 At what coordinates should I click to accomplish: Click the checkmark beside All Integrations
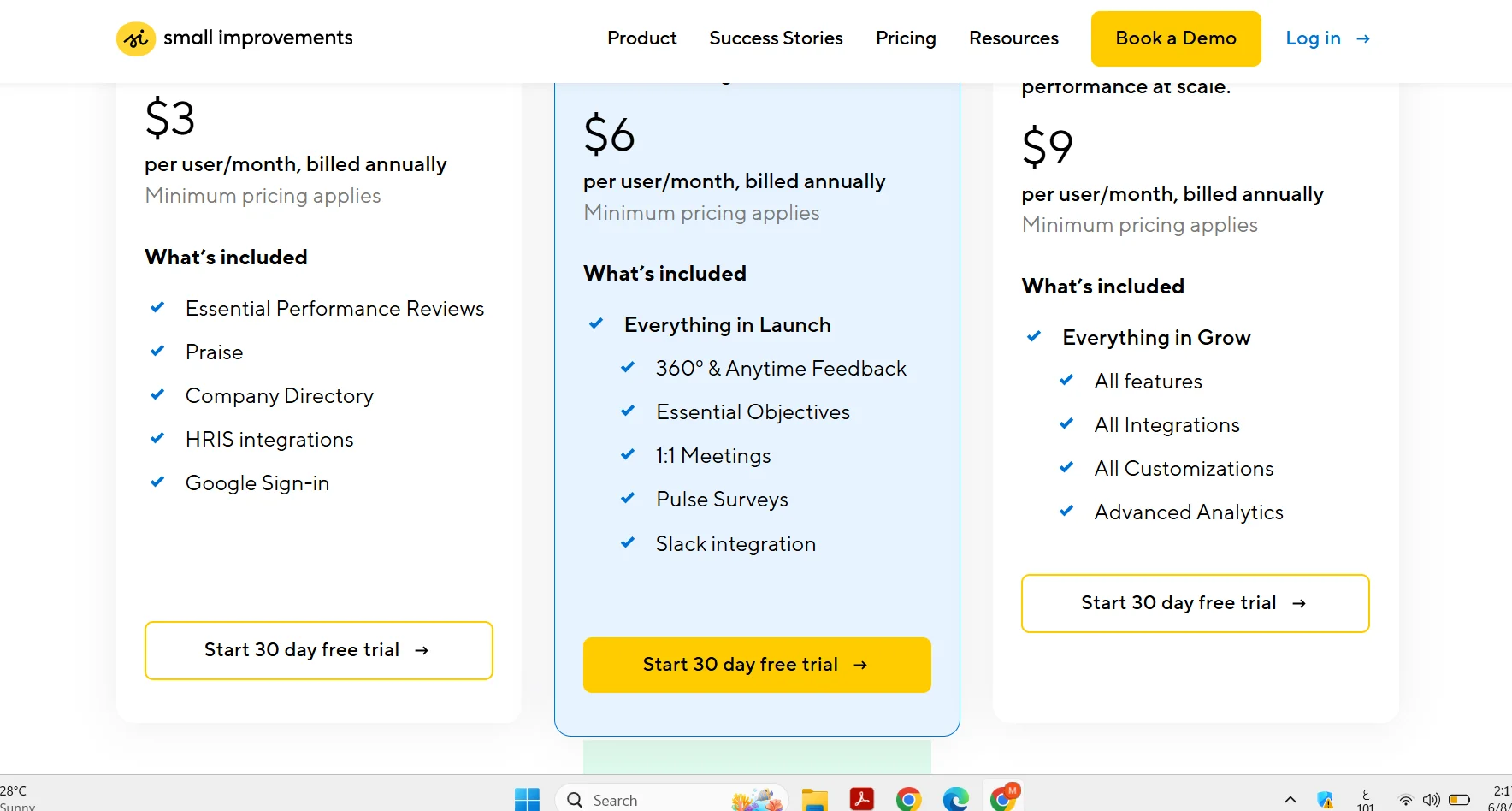tap(1066, 423)
